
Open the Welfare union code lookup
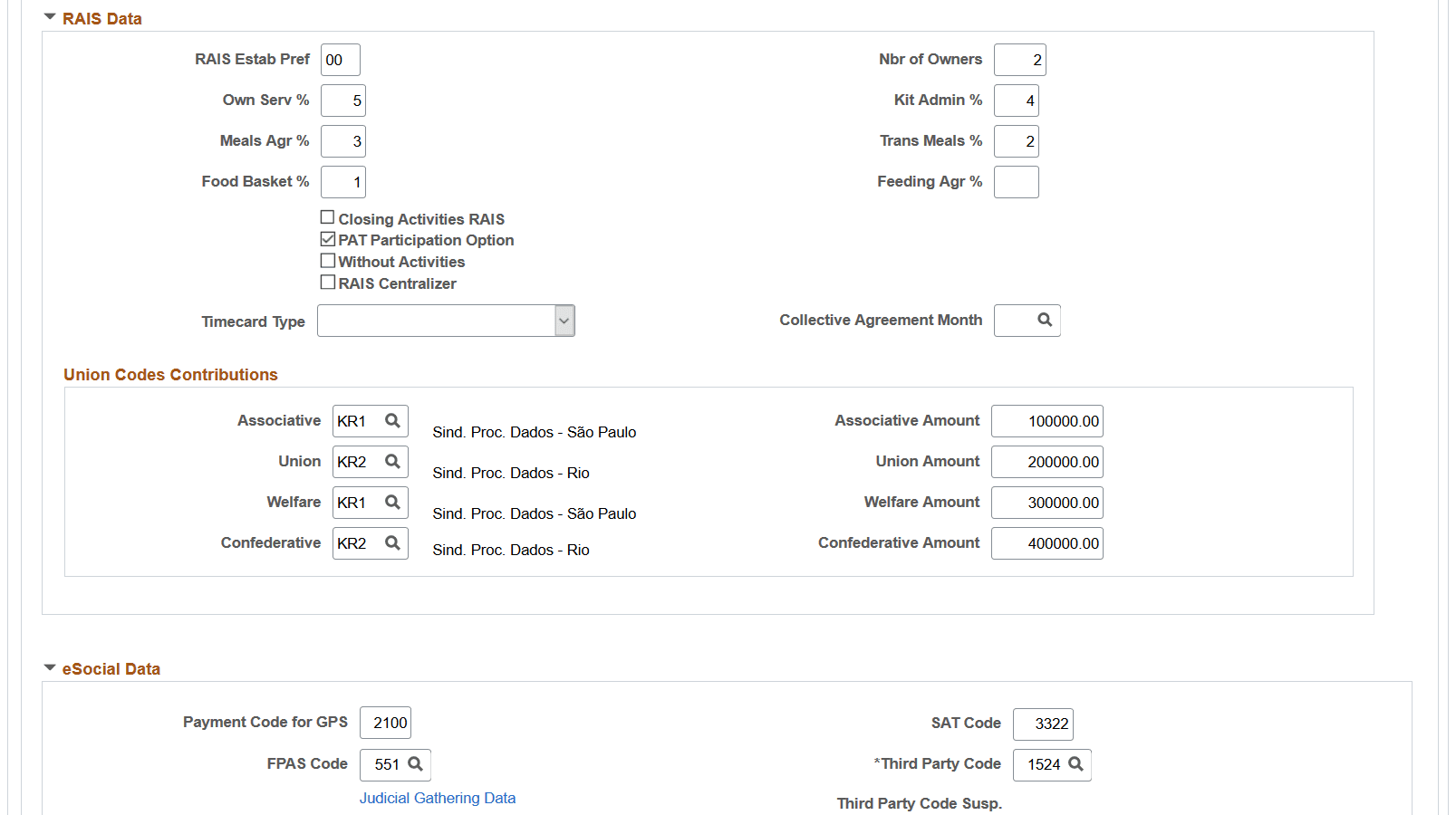point(392,503)
